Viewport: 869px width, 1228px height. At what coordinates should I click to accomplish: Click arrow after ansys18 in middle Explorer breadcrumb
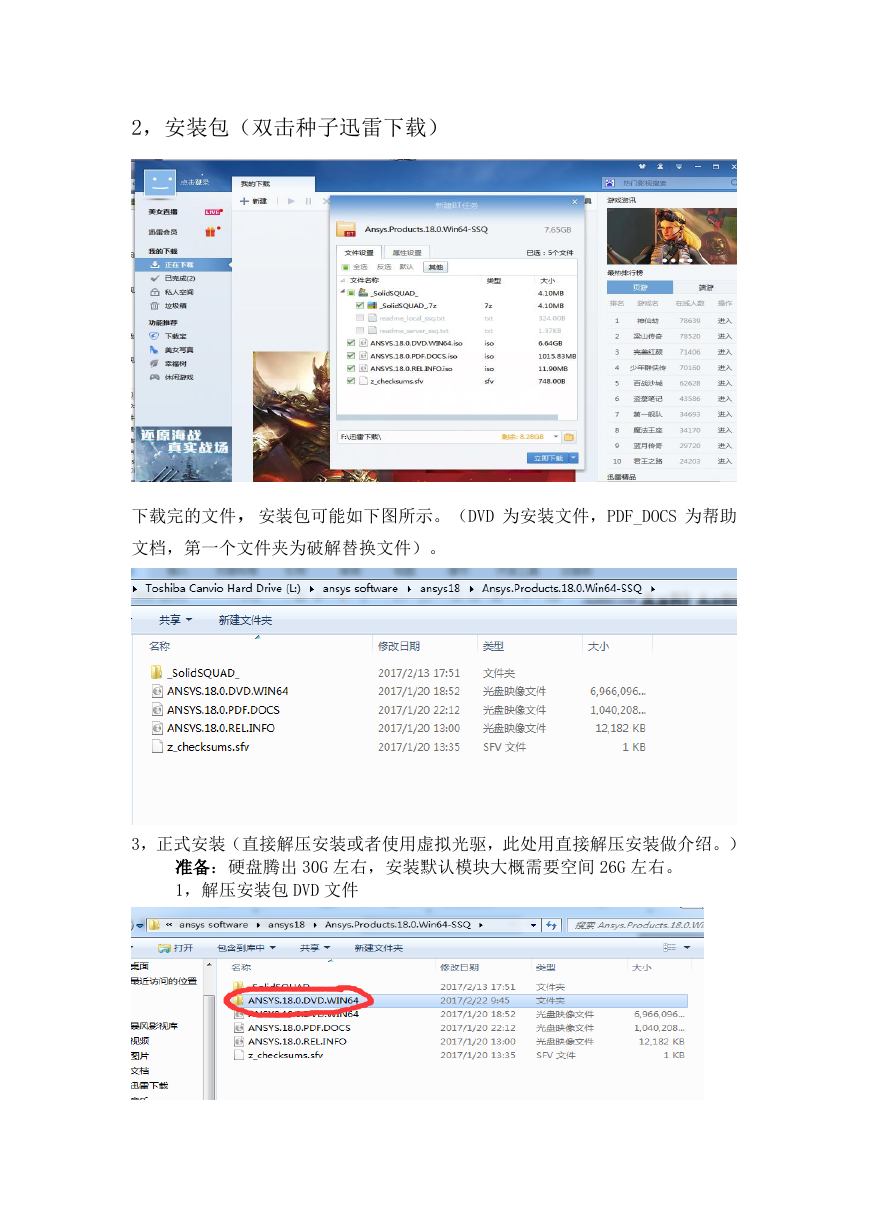[470, 588]
